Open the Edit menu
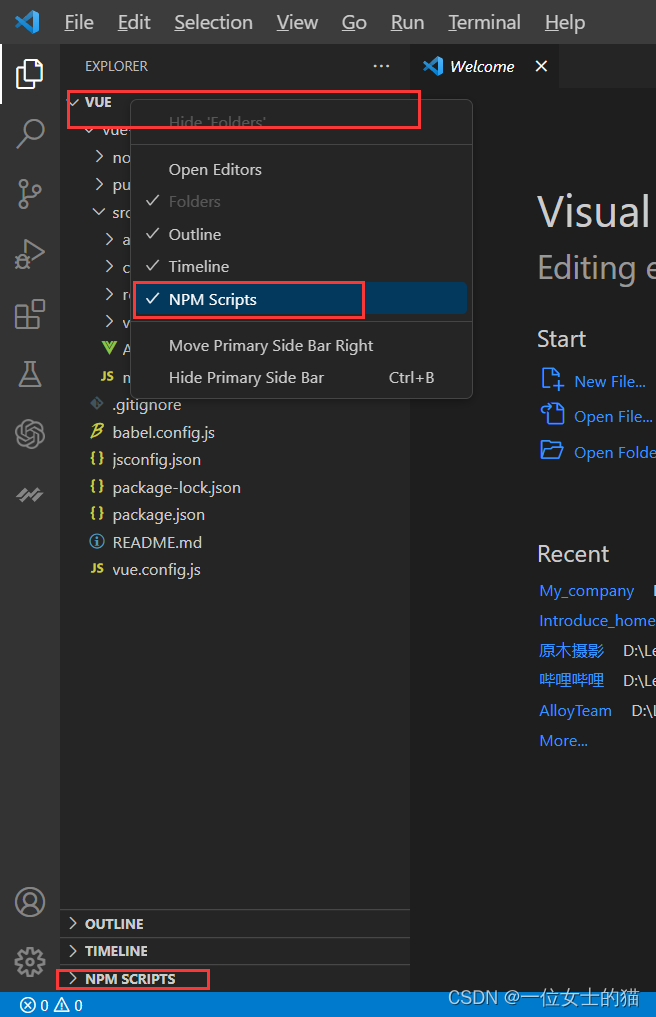This screenshot has width=656, height=1017. [134, 22]
